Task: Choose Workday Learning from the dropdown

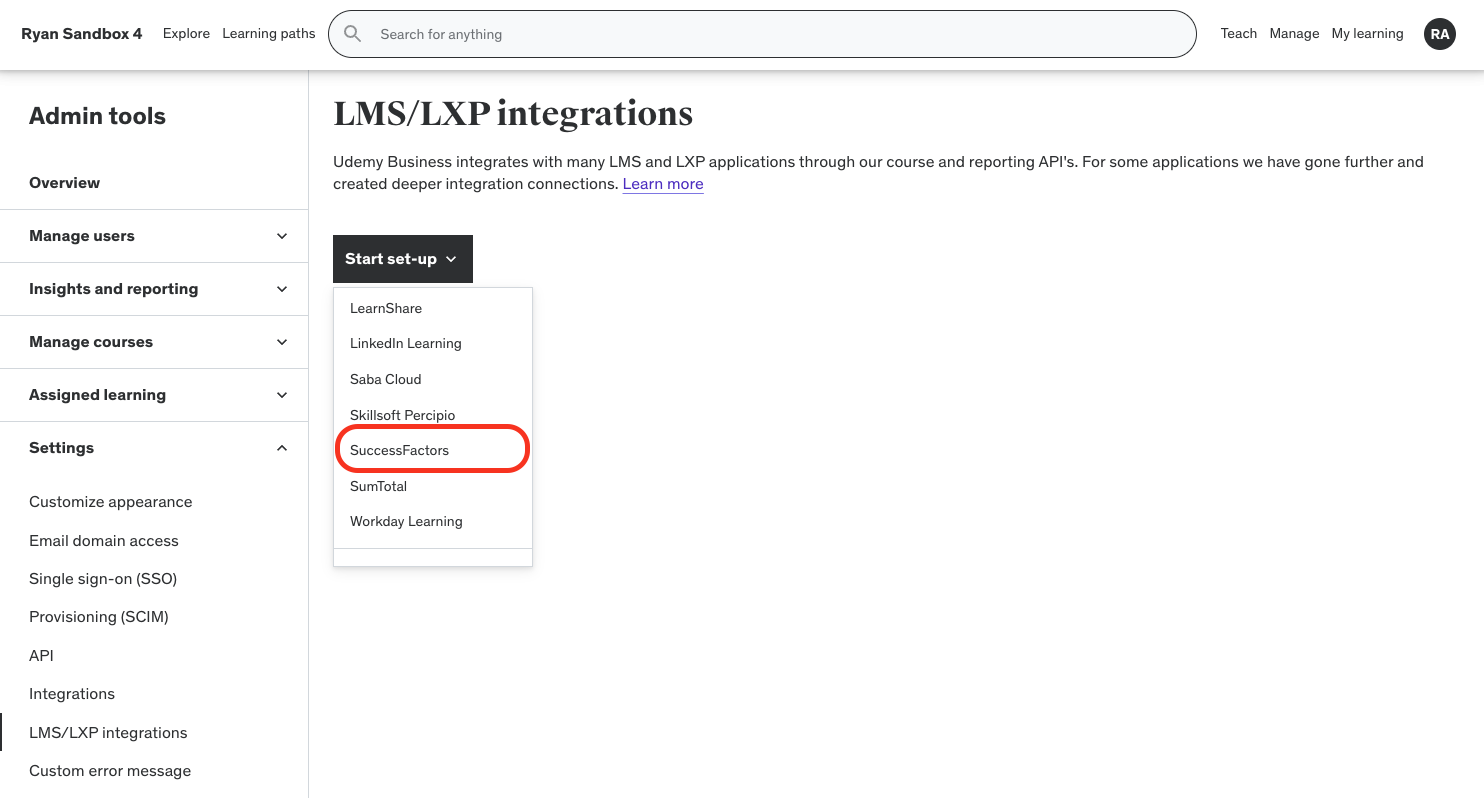Action: point(432,521)
